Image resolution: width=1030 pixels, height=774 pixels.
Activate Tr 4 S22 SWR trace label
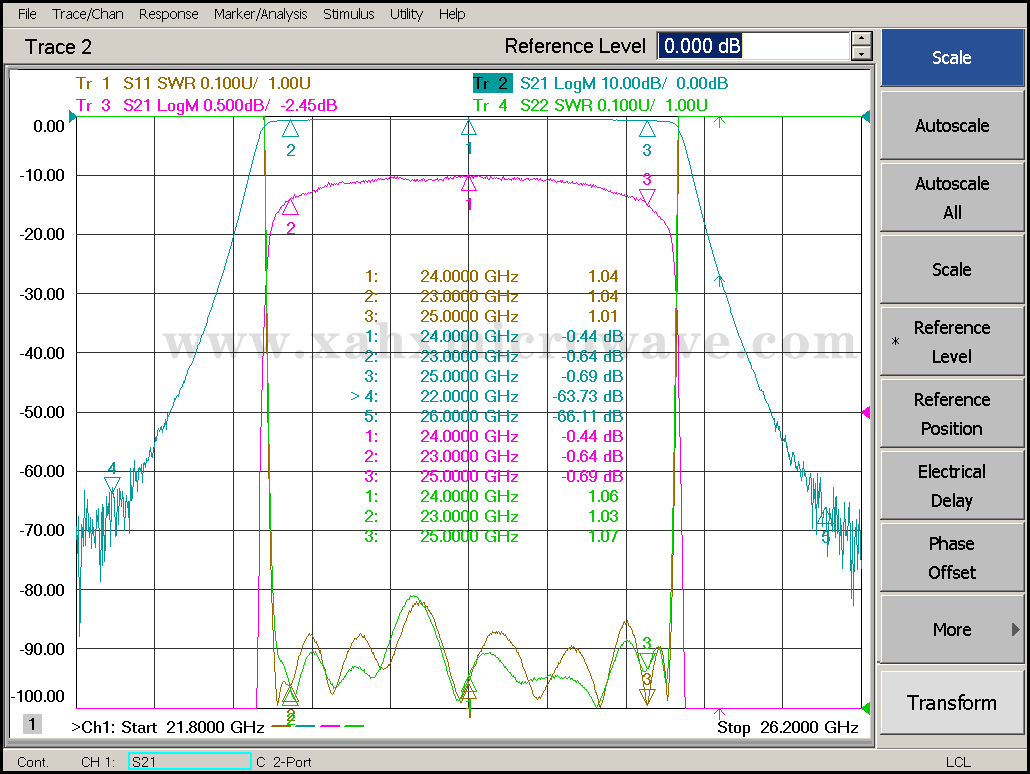590,105
